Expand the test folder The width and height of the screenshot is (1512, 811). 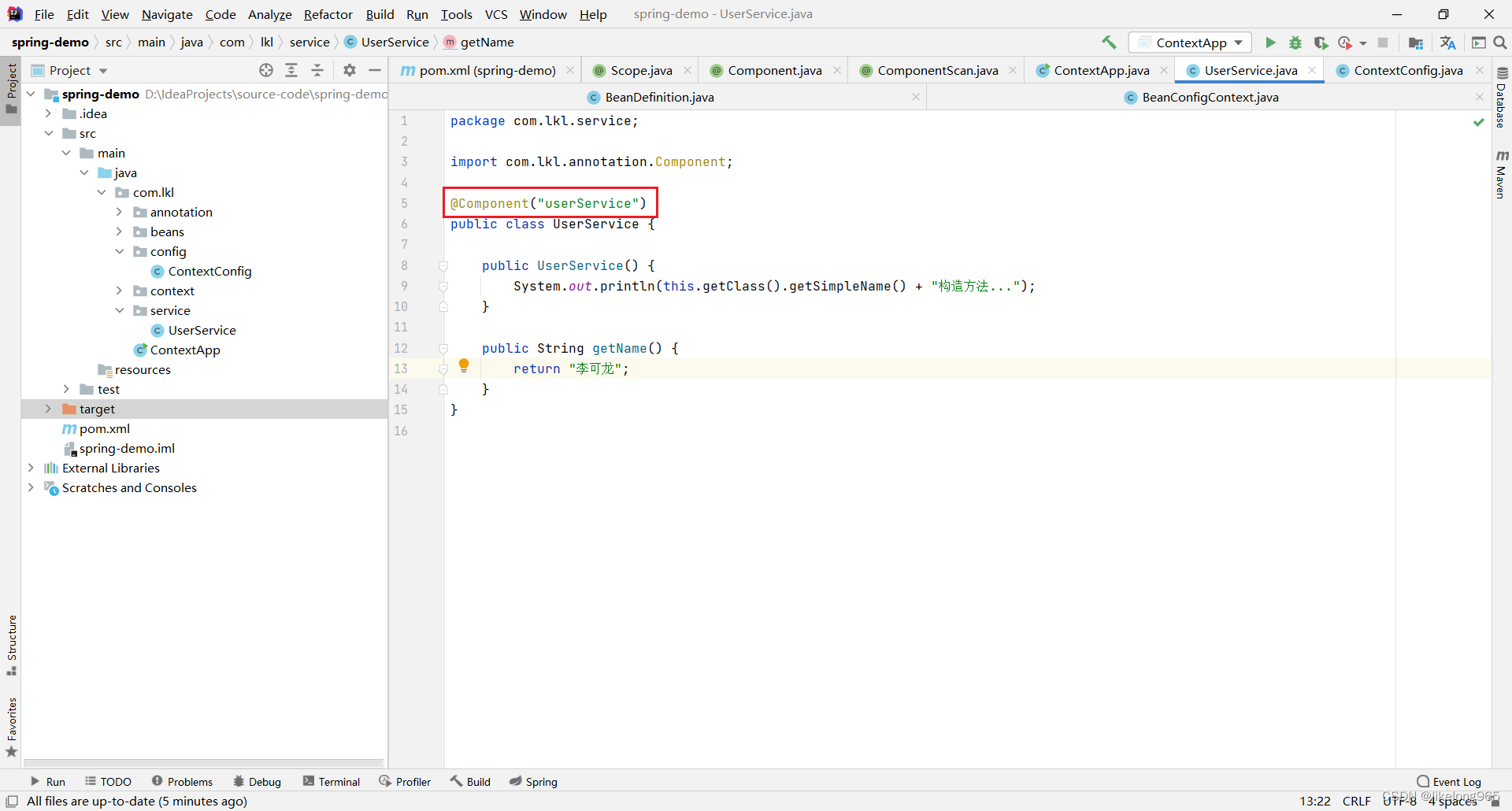66,389
